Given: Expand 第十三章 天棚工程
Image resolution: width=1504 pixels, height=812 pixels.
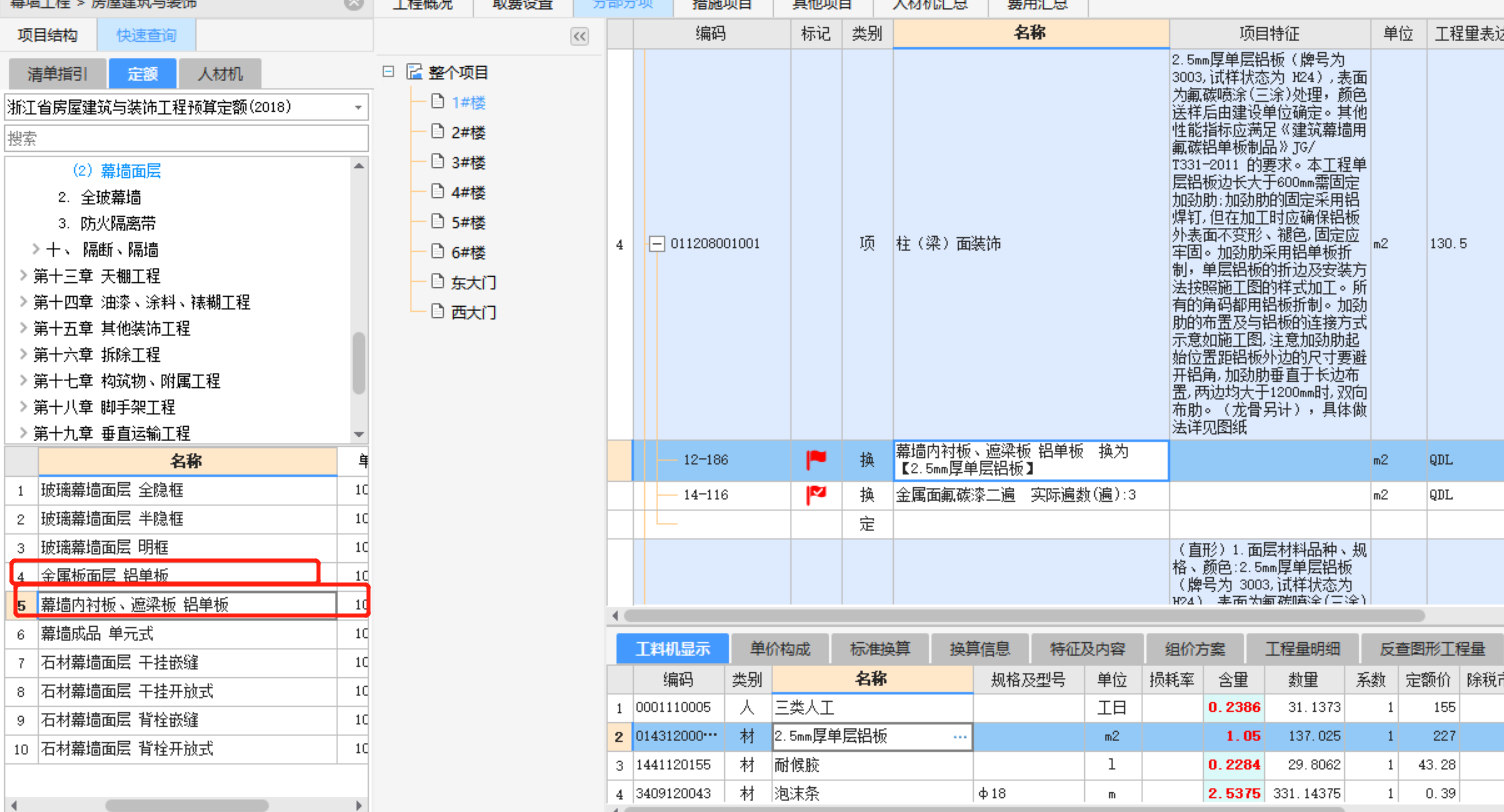Looking at the screenshot, I should tap(24, 275).
